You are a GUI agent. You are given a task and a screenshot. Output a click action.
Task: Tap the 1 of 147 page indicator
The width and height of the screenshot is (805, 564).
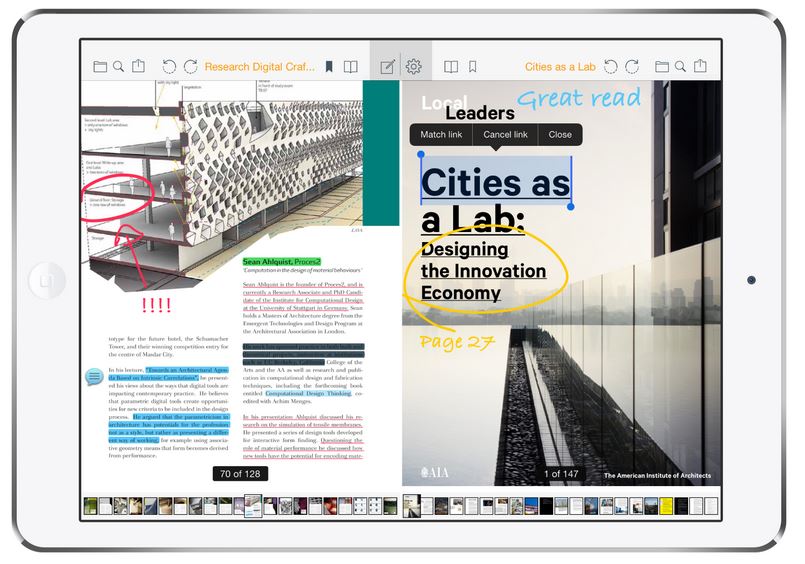(x=561, y=474)
